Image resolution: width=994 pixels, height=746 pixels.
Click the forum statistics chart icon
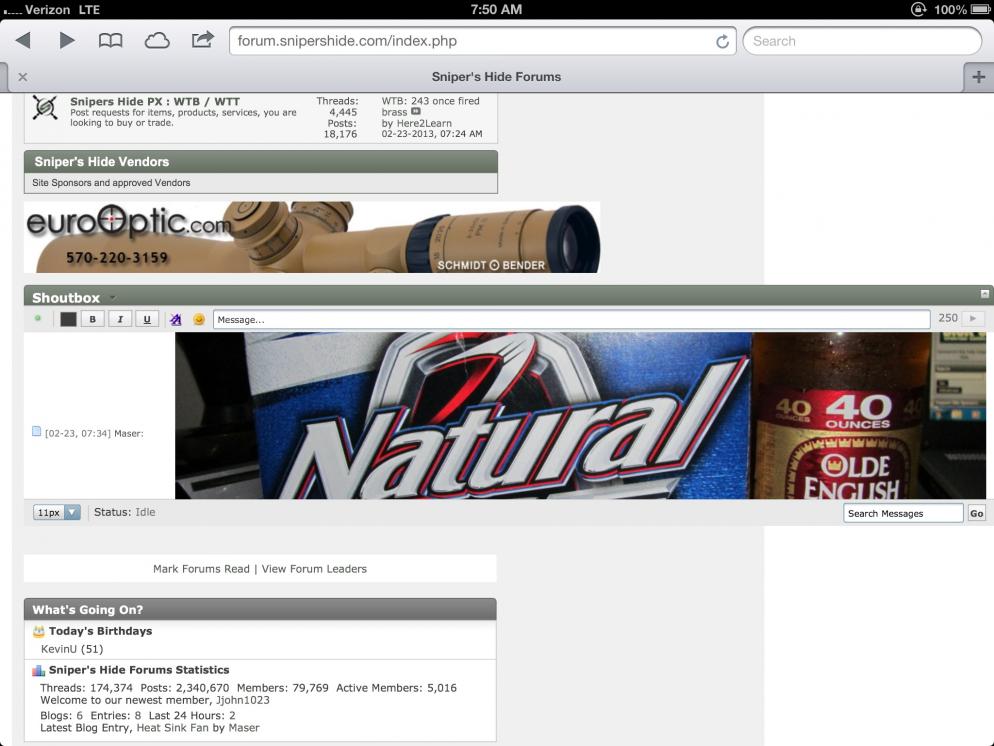[x=39, y=670]
